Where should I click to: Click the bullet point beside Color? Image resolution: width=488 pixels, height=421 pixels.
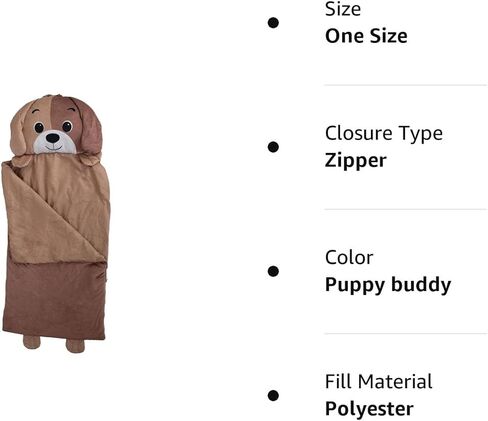tap(273, 271)
